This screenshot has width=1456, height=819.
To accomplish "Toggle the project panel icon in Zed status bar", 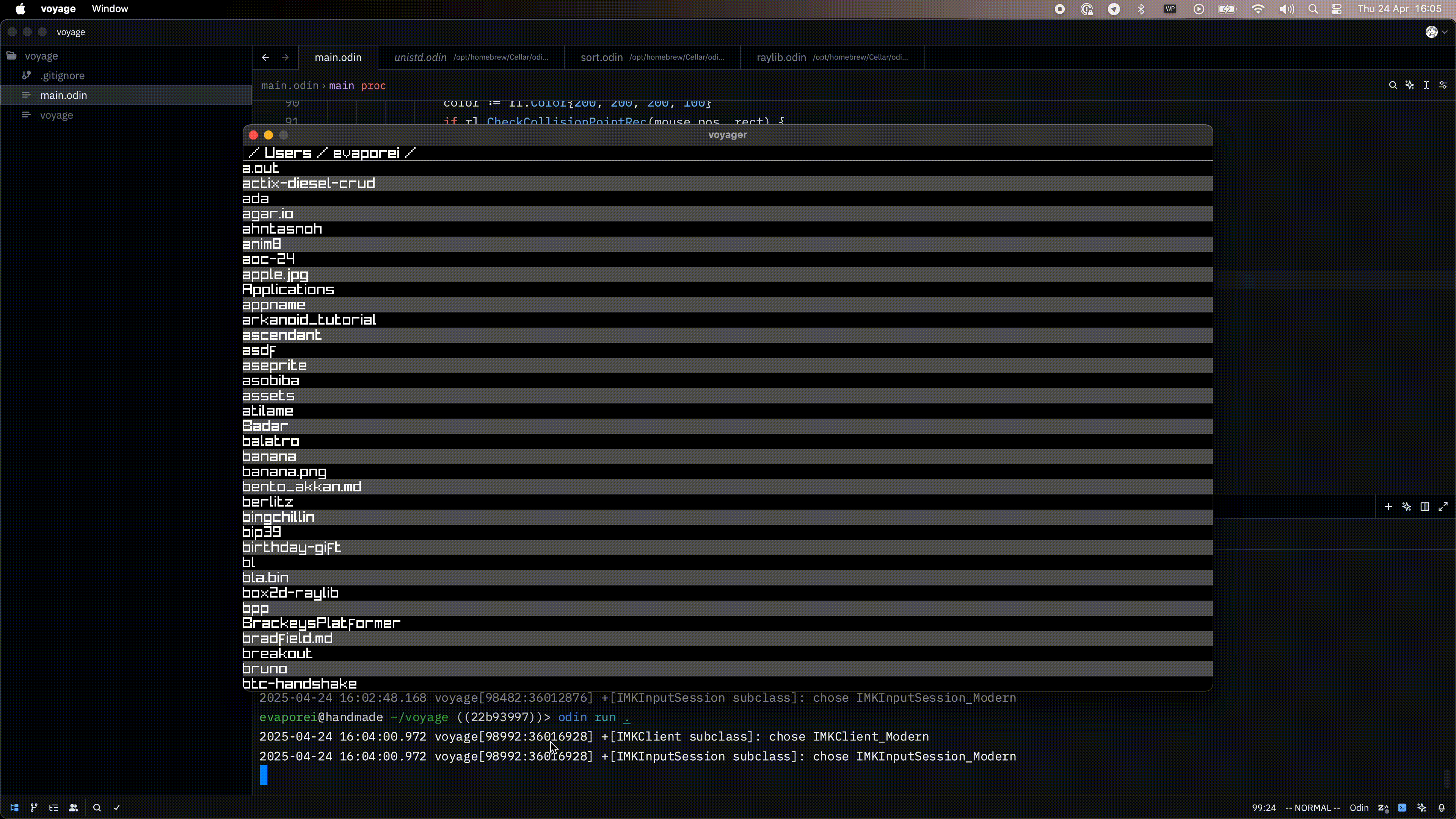I will click(x=14, y=808).
